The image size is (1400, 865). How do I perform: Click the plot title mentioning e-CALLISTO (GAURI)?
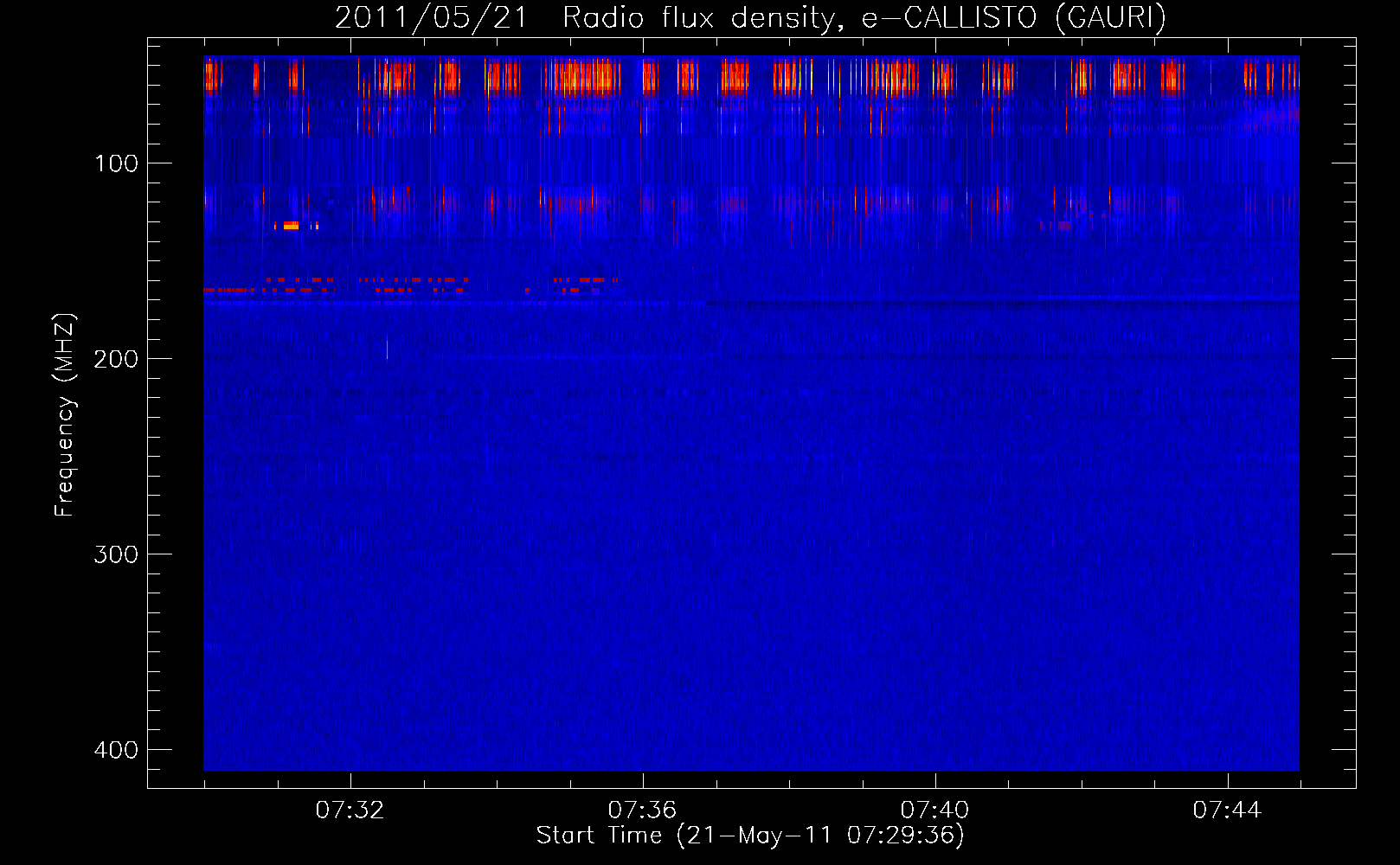pyautogui.click(x=750, y=17)
